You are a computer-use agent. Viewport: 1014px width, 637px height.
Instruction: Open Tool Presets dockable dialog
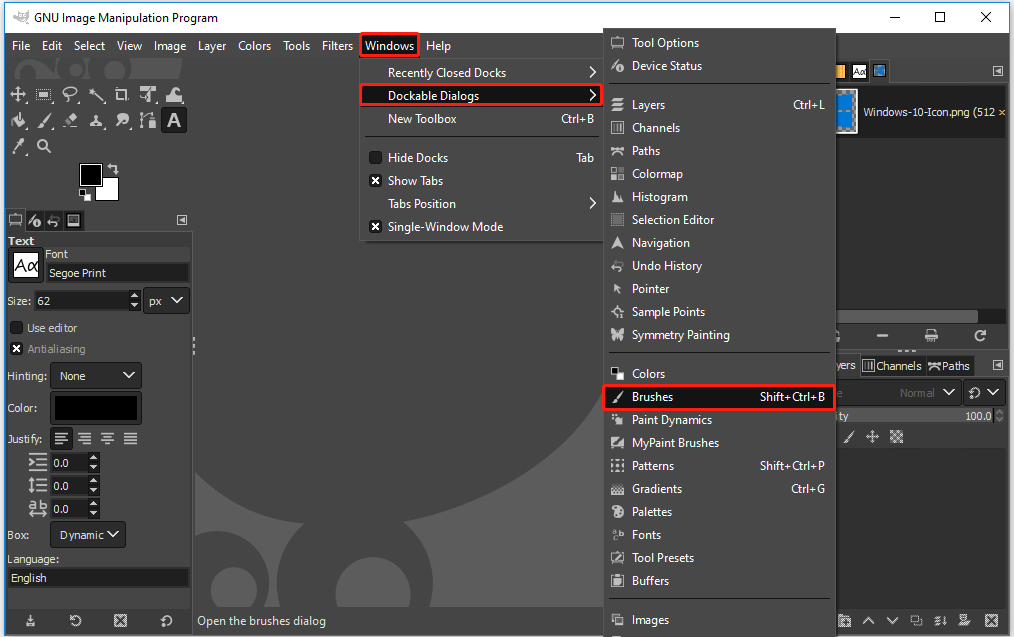click(x=719, y=558)
